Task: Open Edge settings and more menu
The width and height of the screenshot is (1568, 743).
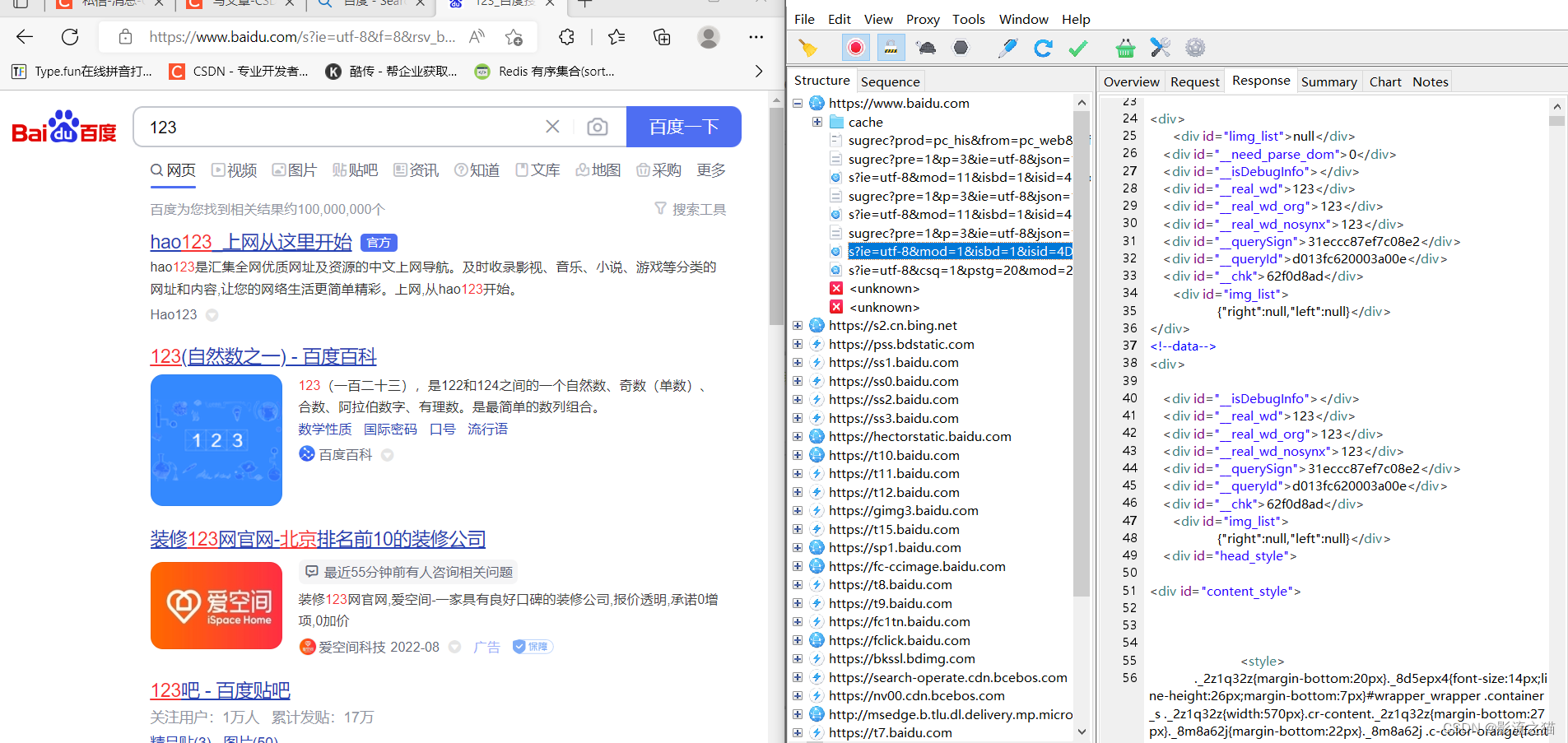Action: (756, 36)
